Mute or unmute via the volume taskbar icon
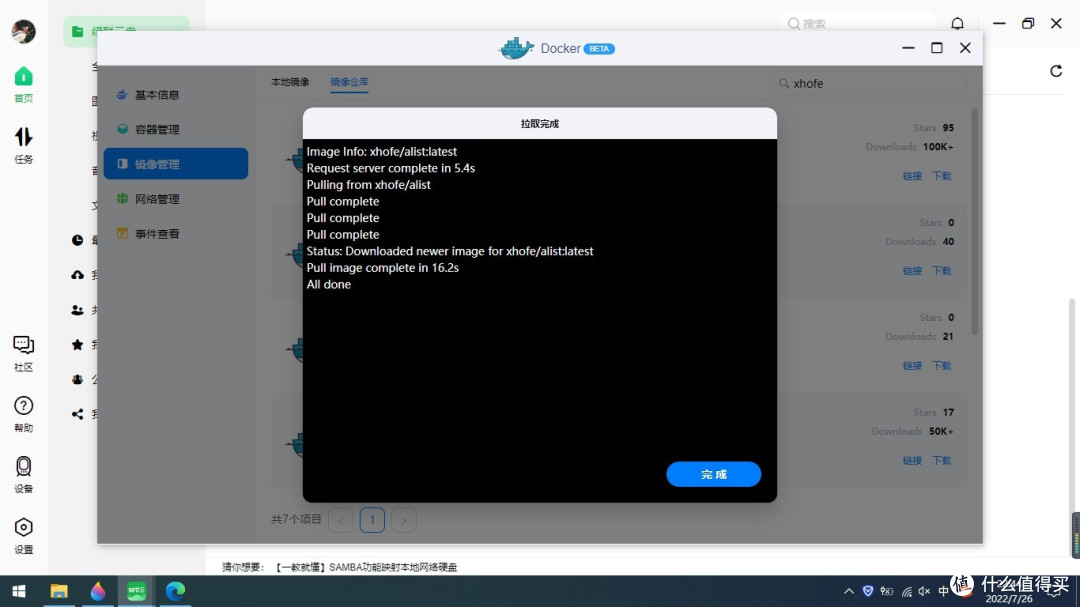Image resolution: width=1080 pixels, height=607 pixels. click(922, 590)
